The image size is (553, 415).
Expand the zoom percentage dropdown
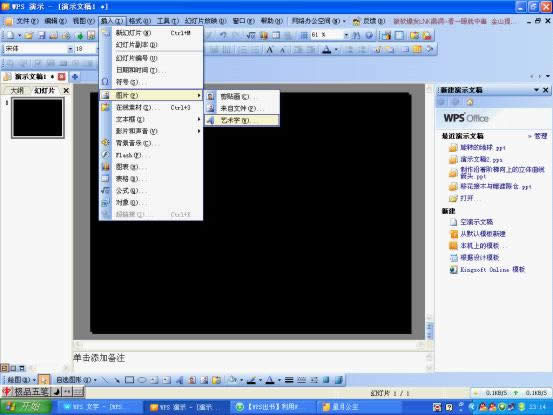pos(346,35)
